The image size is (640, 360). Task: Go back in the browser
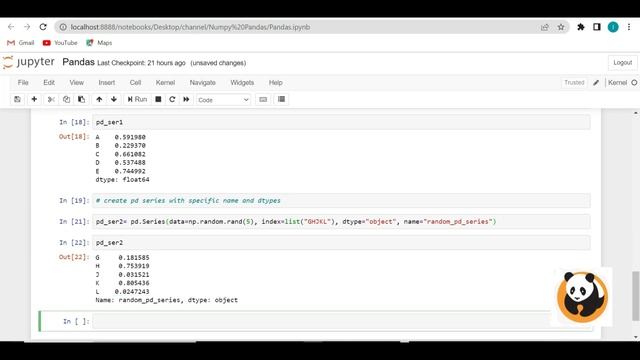pyautogui.click(x=11, y=27)
